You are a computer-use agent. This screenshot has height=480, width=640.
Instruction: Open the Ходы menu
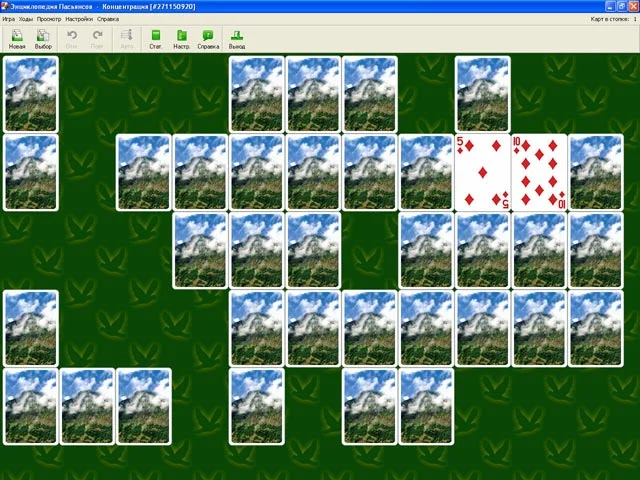pos(26,19)
